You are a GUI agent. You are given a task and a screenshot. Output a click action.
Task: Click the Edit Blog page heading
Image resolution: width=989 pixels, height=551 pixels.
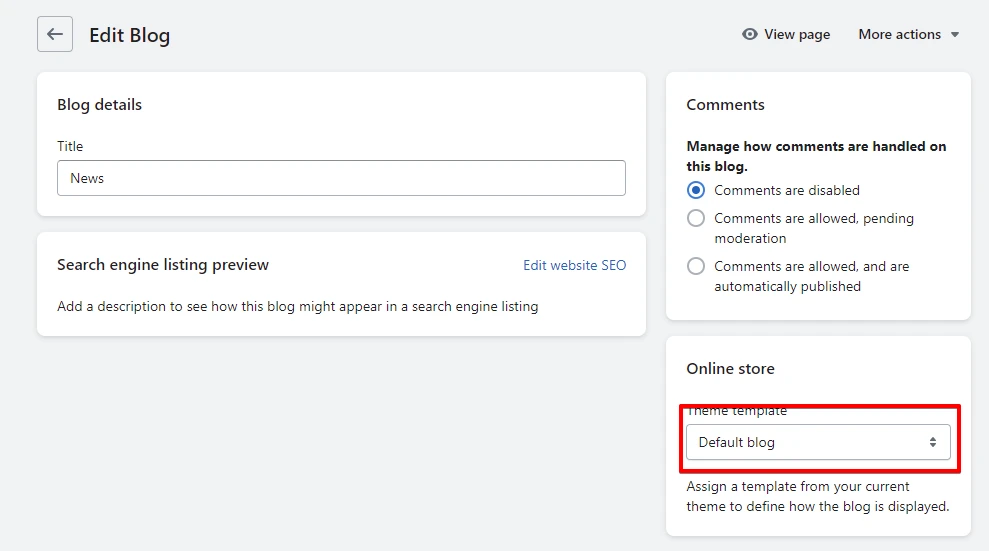tap(129, 35)
